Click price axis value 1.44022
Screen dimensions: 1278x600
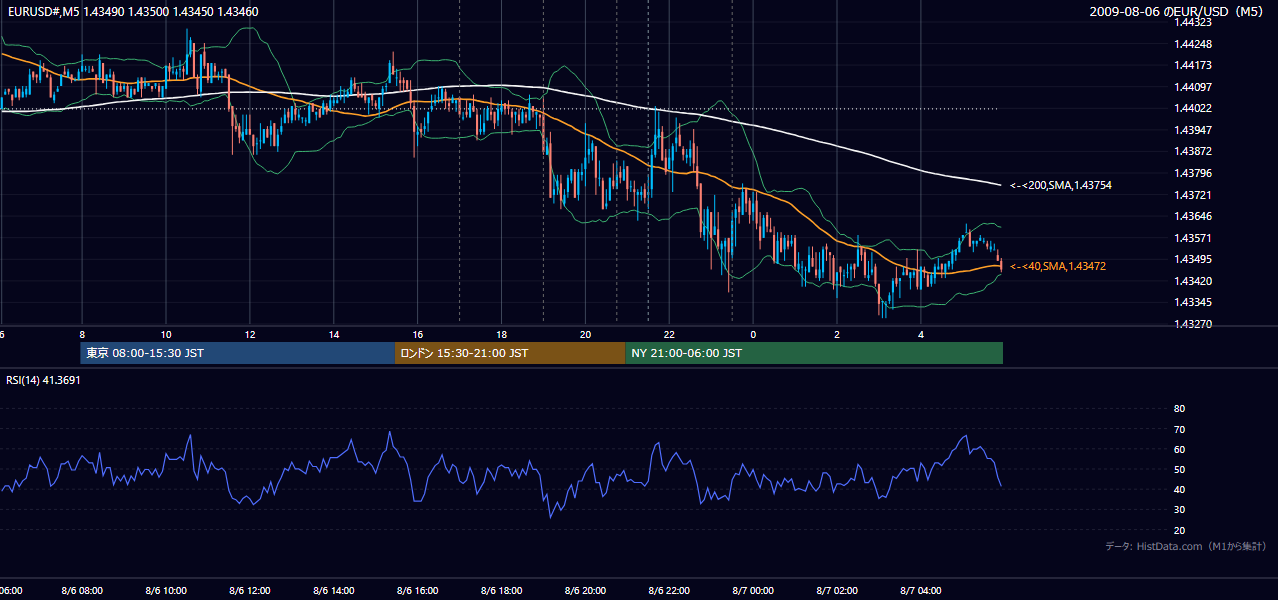click(x=1194, y=108)
